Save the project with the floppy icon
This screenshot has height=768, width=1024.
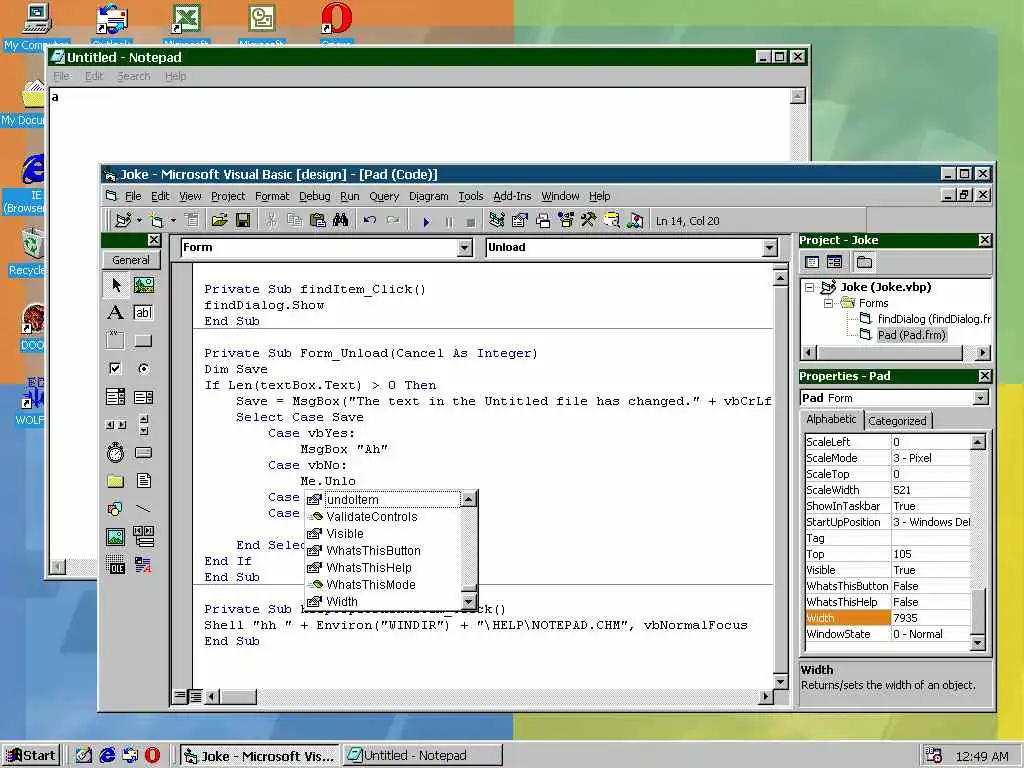(243, 221)
